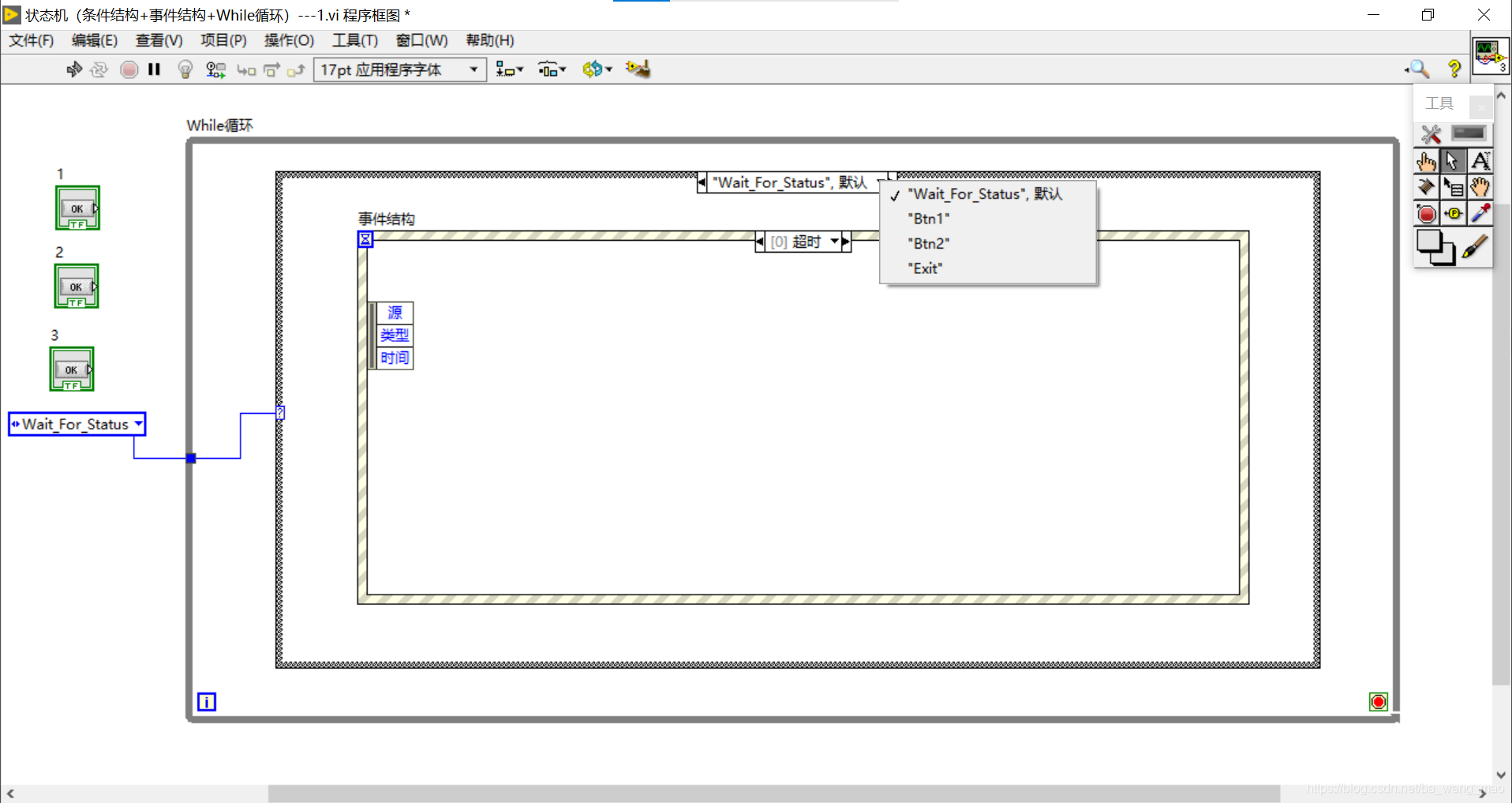Open the 查看(V) menu
Image resolution: width=1512 pixels, height=803 pixels.
click(159, 40)
